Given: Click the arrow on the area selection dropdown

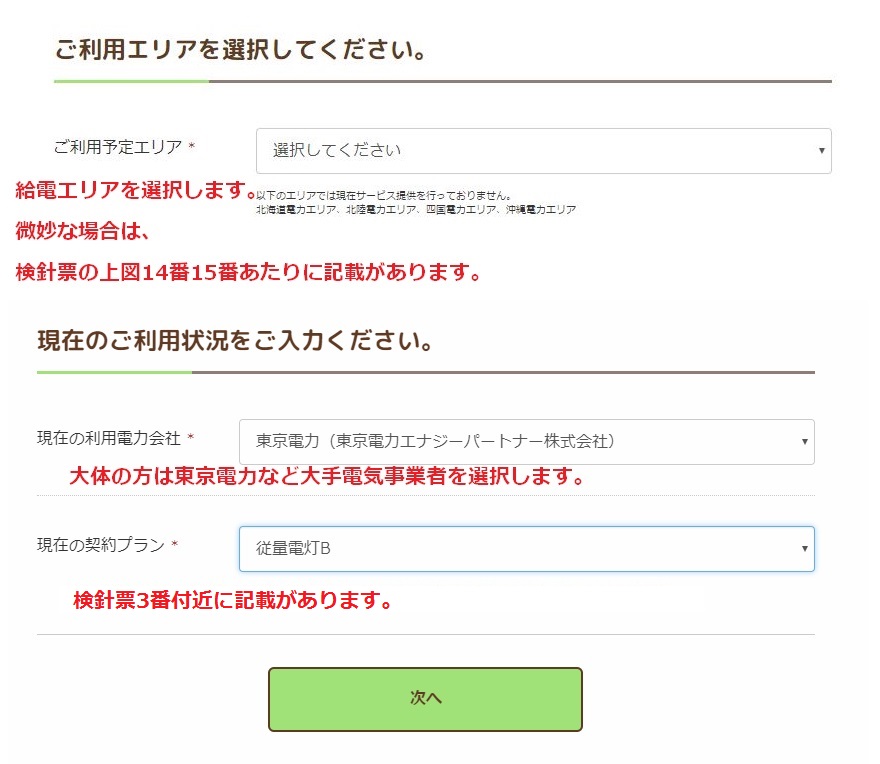Looking at the screenshot, I should click(819, 150).
